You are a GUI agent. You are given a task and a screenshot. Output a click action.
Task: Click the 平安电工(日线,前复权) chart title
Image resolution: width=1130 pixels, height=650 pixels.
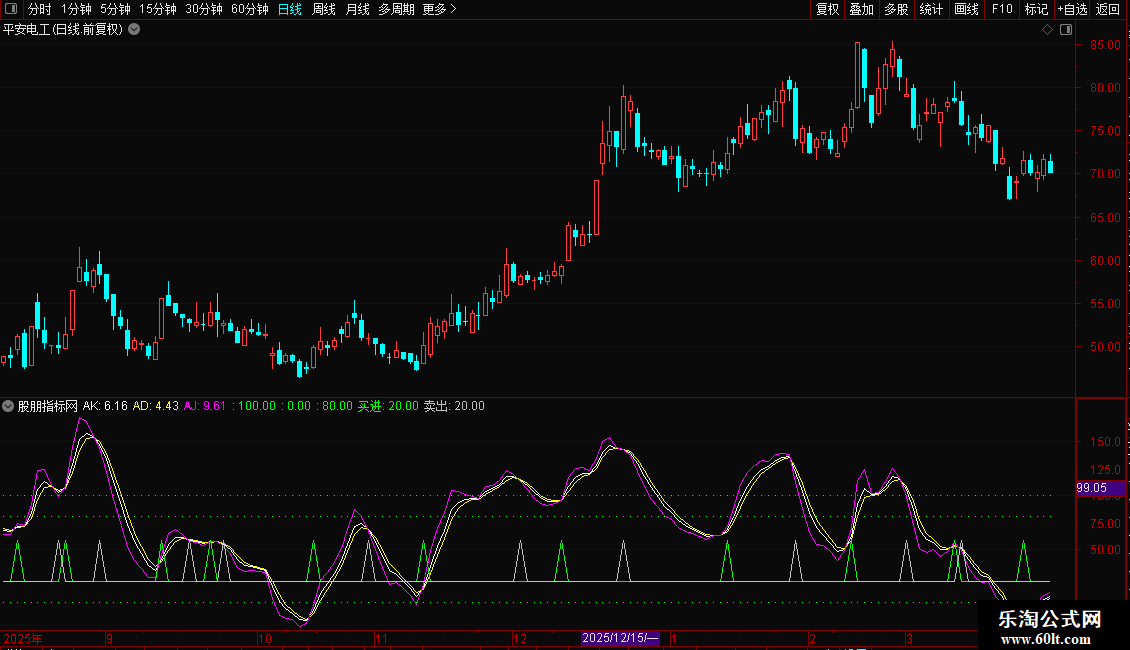tap(63, 30)
